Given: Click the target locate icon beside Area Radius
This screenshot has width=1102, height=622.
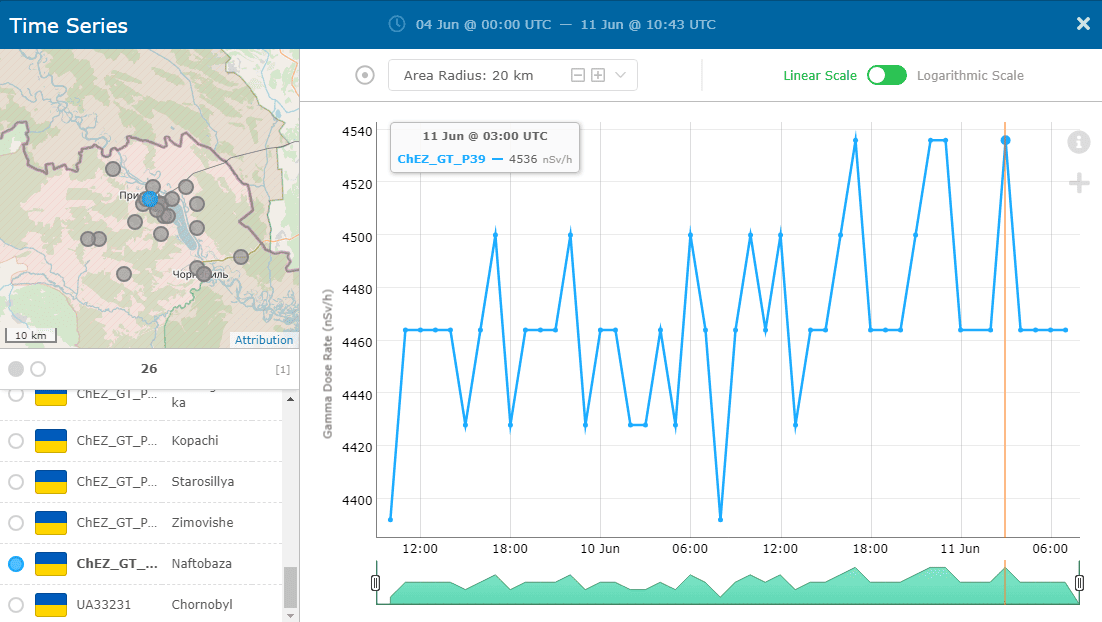Looking at the screenshot, I should coord(365,75).
